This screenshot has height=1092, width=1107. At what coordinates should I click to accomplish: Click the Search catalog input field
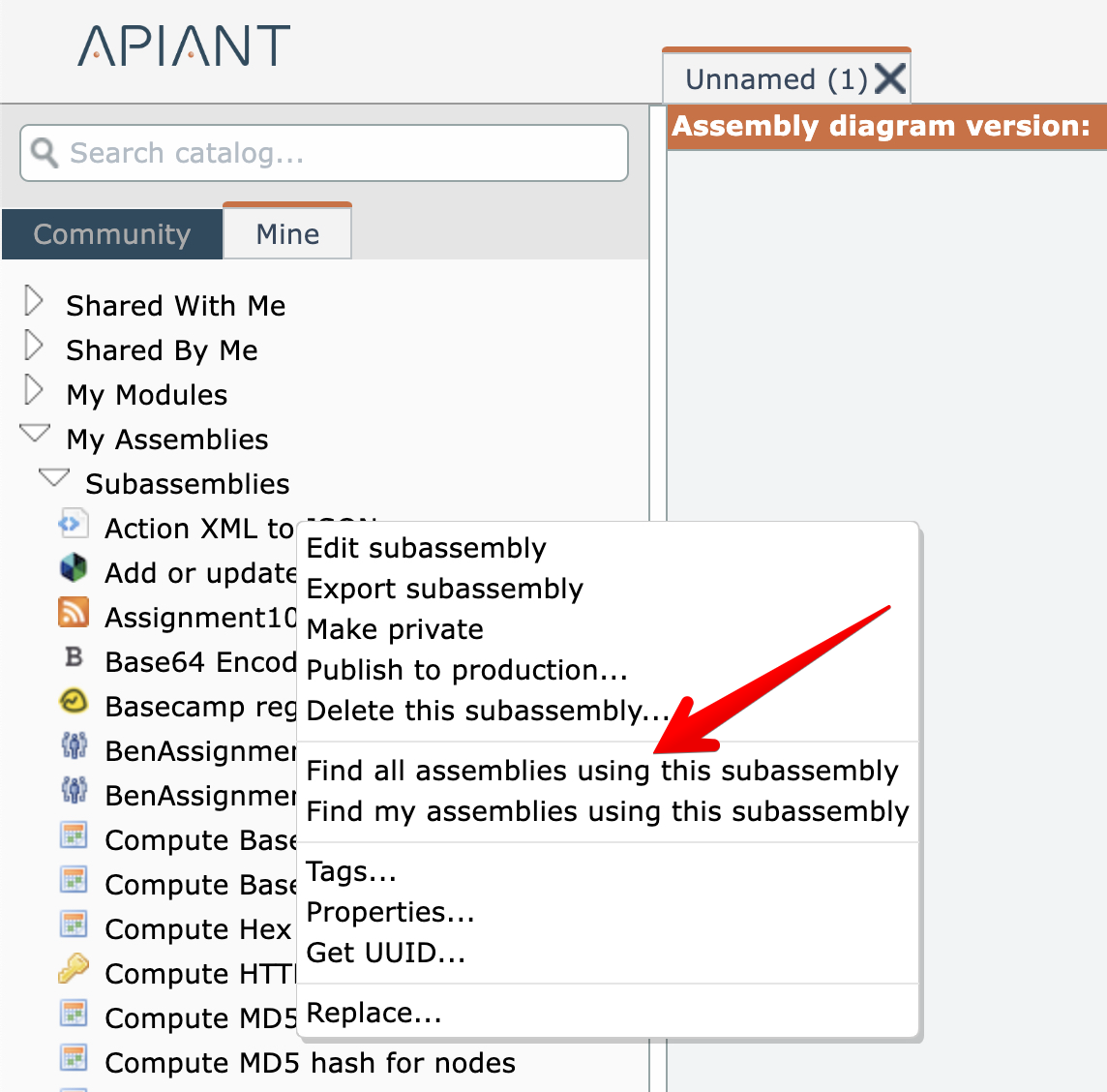pos(339,153)
